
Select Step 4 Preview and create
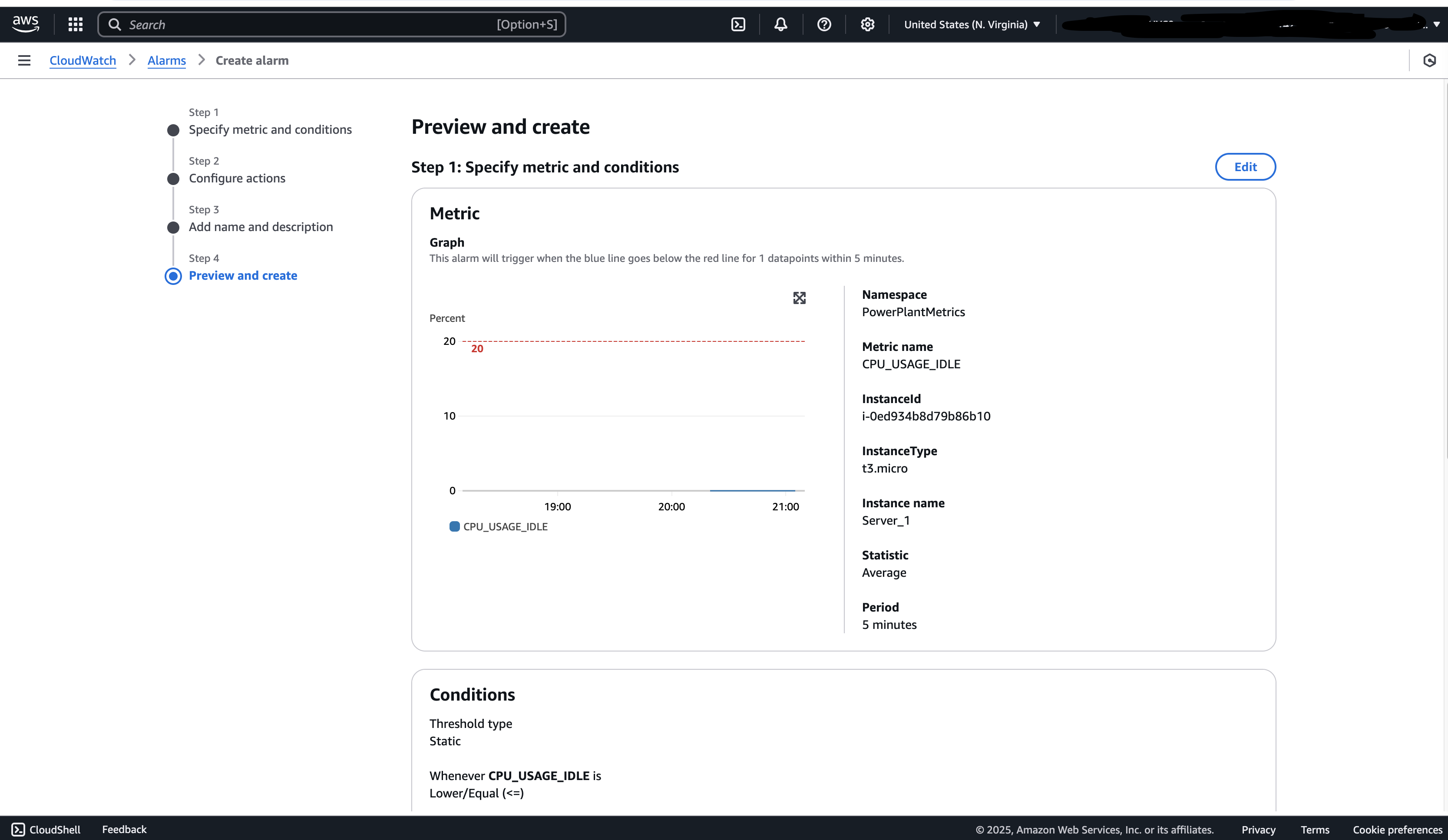pos(243,276)
